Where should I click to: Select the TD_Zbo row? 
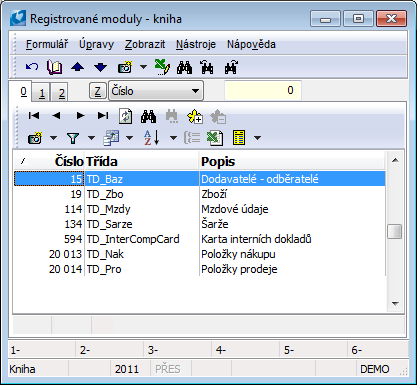pyautogui.click(x=200, y=194)
